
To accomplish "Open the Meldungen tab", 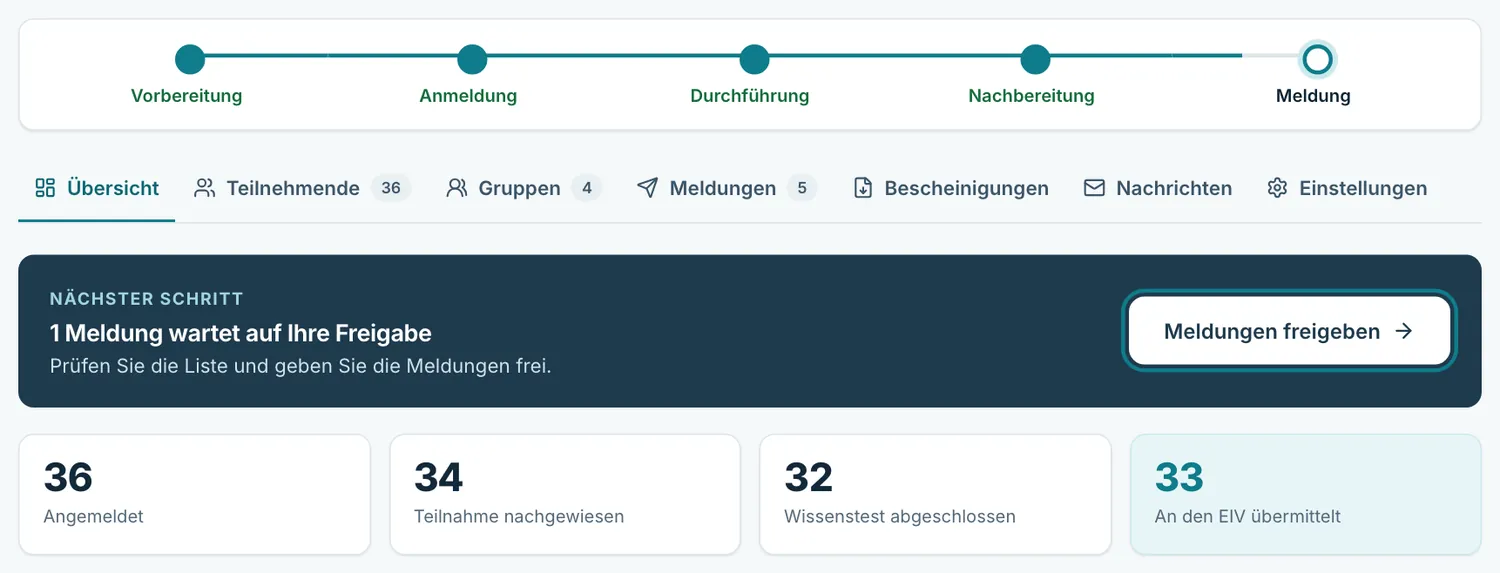I will pos(727,188).
